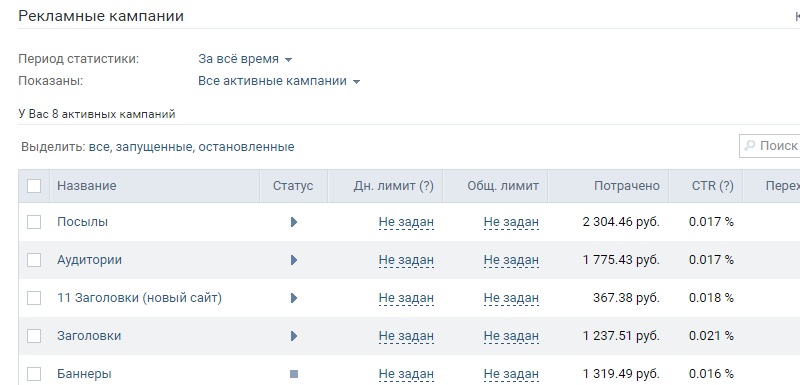The height and width of the screenshot is (385, 800).
Task: Edit total limit Не задан for Аудитории
Action: (511, 261)
